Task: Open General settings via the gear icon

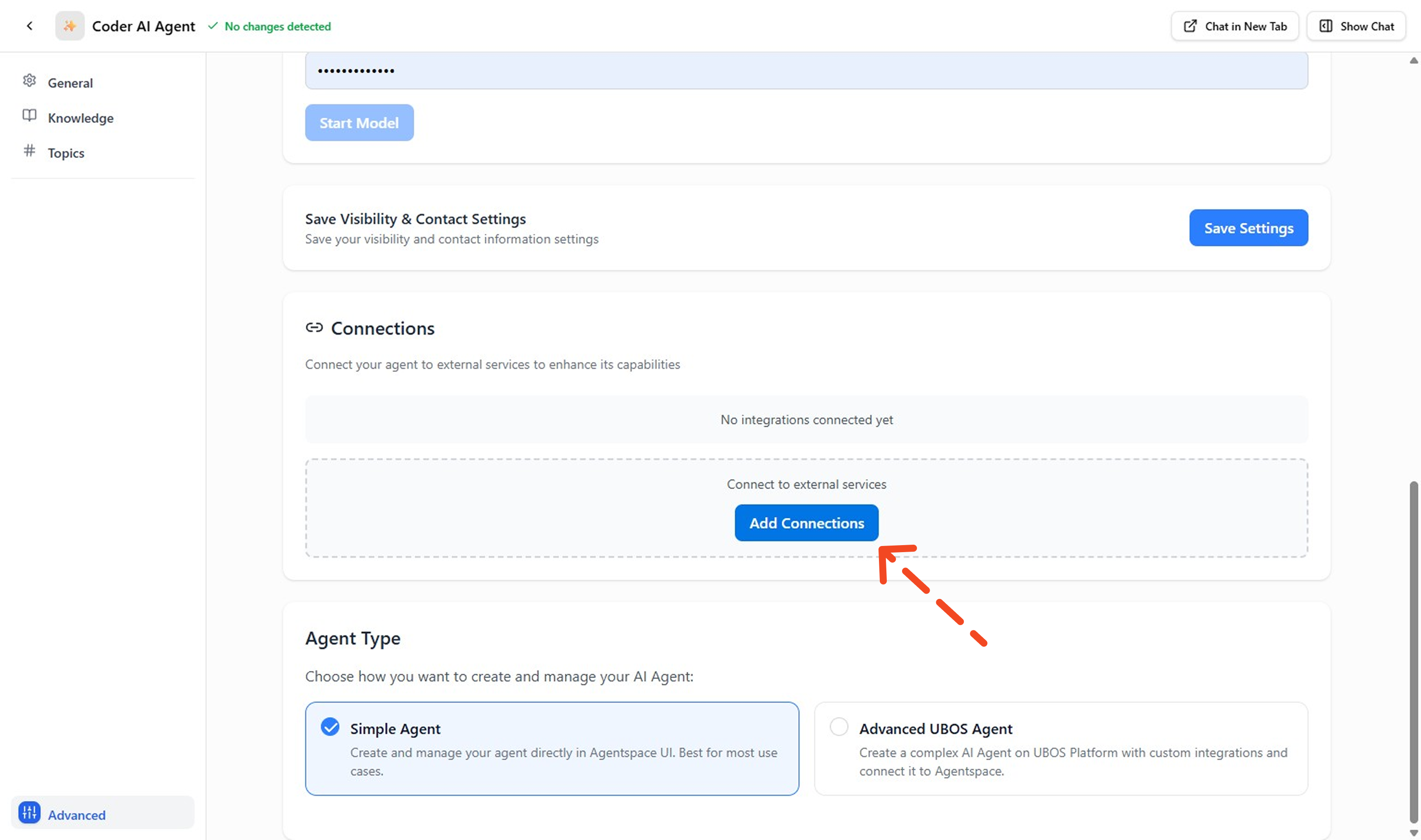Action: click(29, 81)
